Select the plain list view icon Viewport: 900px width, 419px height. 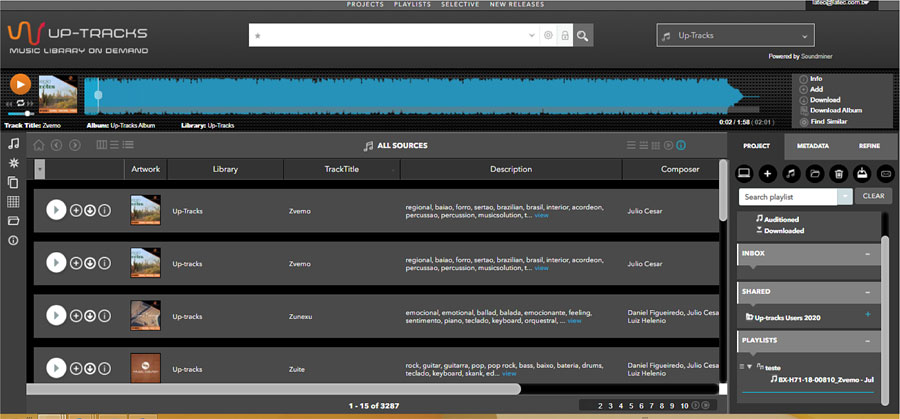[114, 145]
